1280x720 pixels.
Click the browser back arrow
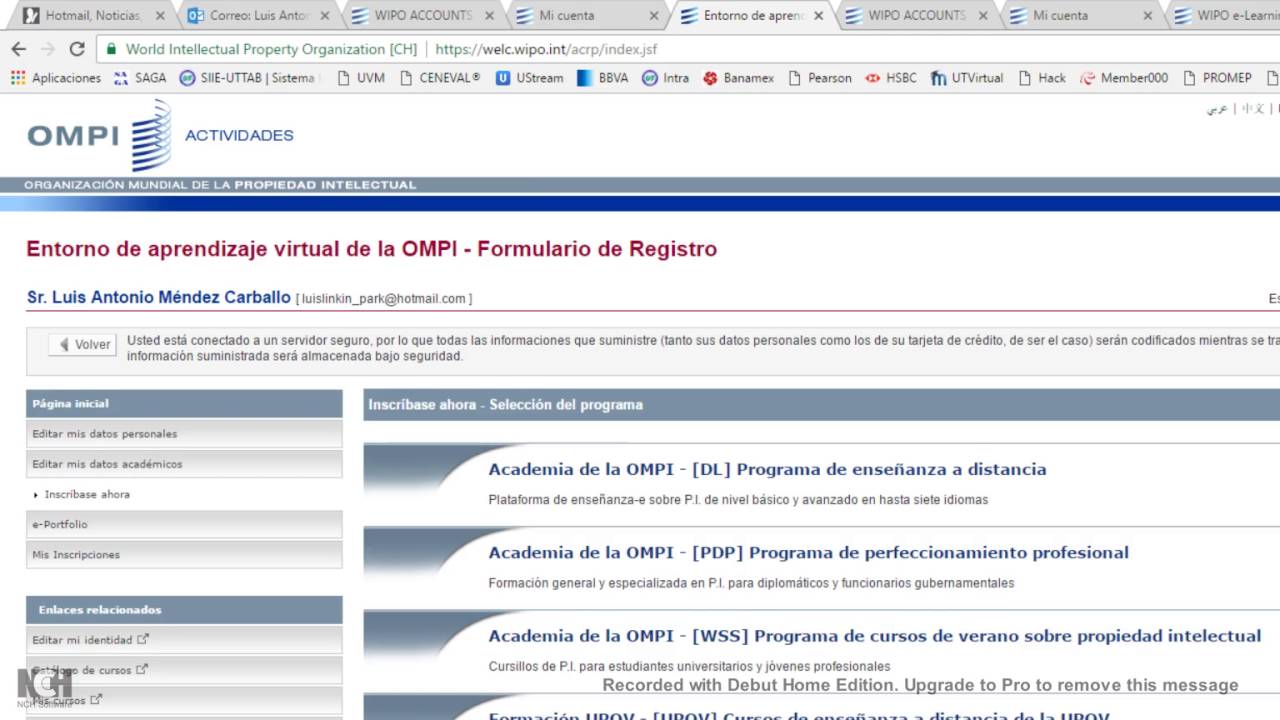point(18,49)
